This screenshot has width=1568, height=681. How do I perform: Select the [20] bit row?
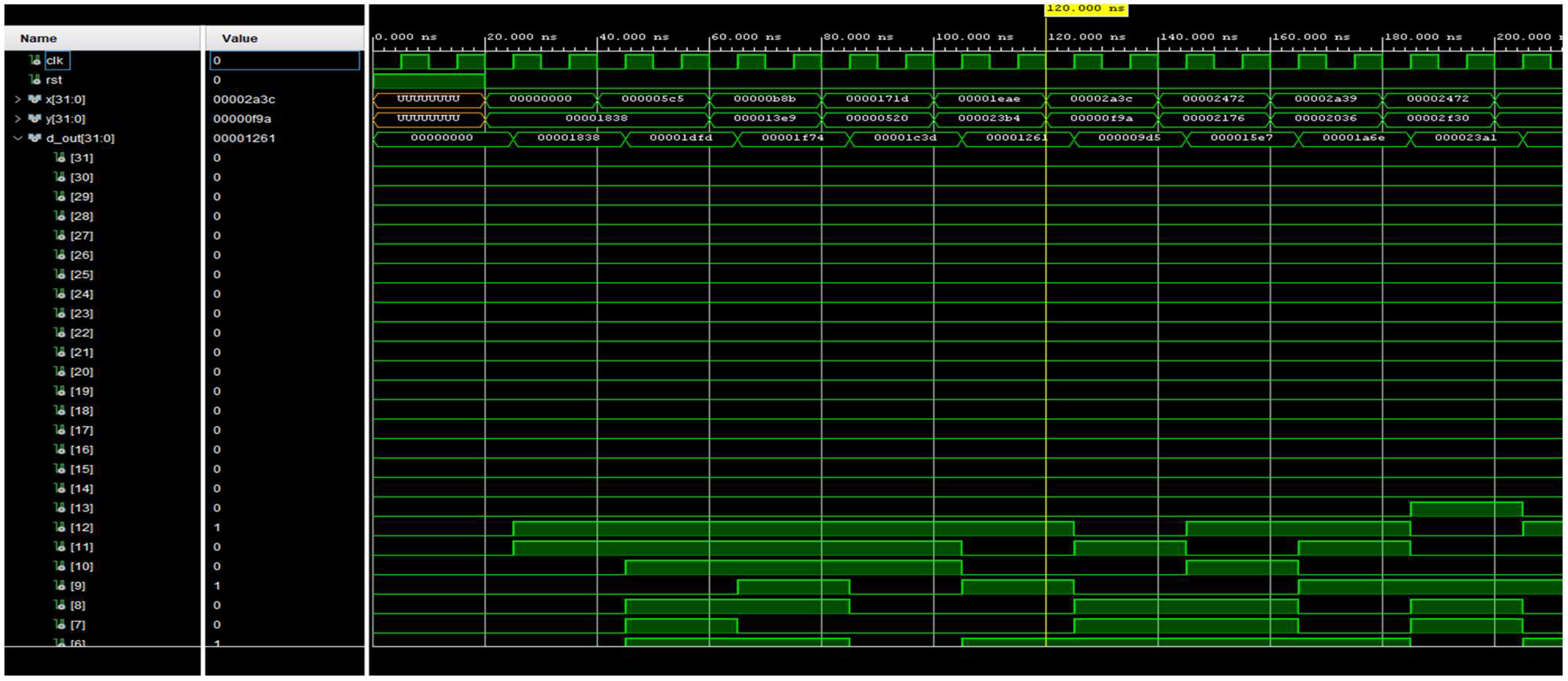click(x=82, y=371)
